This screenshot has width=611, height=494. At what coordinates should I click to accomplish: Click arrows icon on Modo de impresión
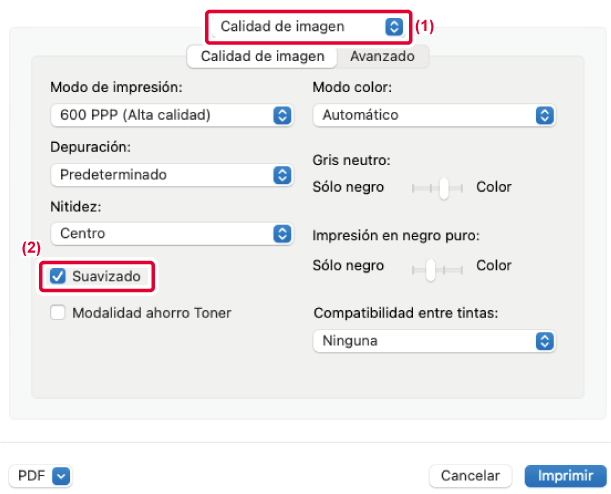281,115
